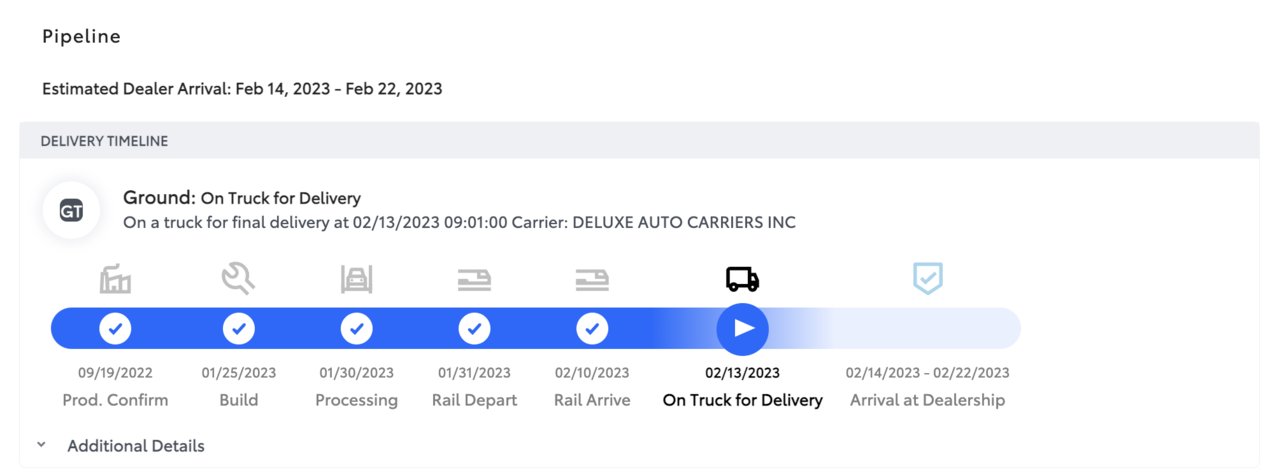Select the black delivery truck icon
1279x475 pixels.
742,279
